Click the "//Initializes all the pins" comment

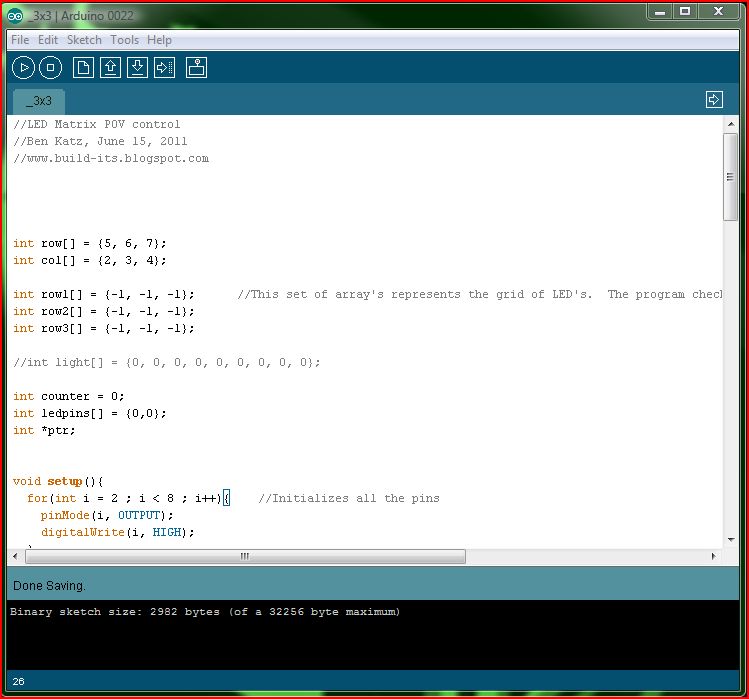pos(349,498)
